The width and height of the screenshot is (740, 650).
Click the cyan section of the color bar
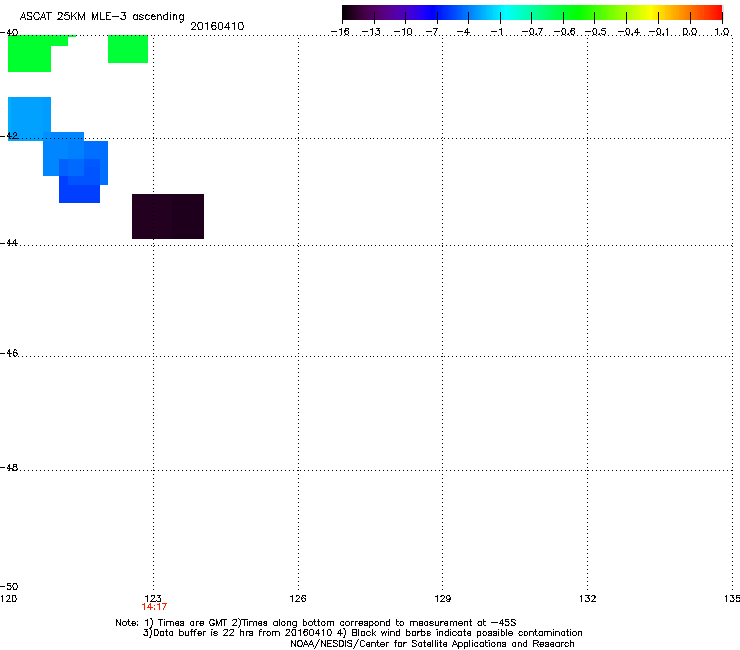507,13
